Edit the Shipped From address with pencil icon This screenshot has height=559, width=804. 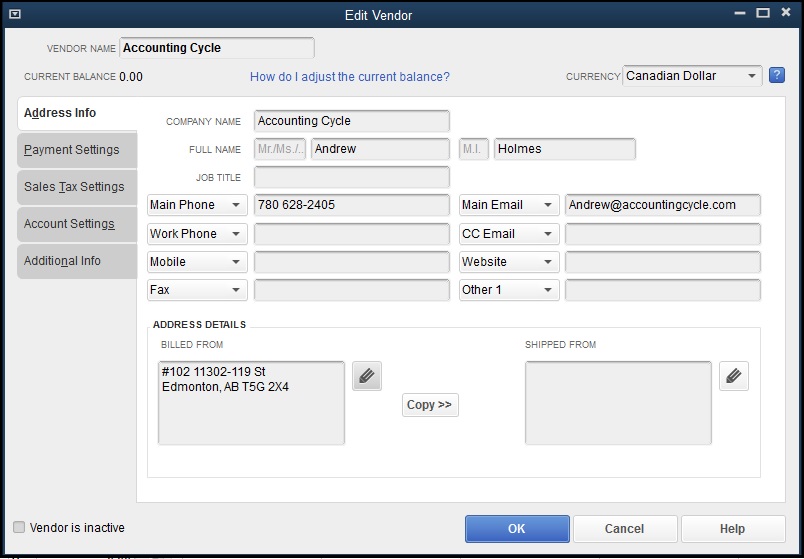click(734, 376)
